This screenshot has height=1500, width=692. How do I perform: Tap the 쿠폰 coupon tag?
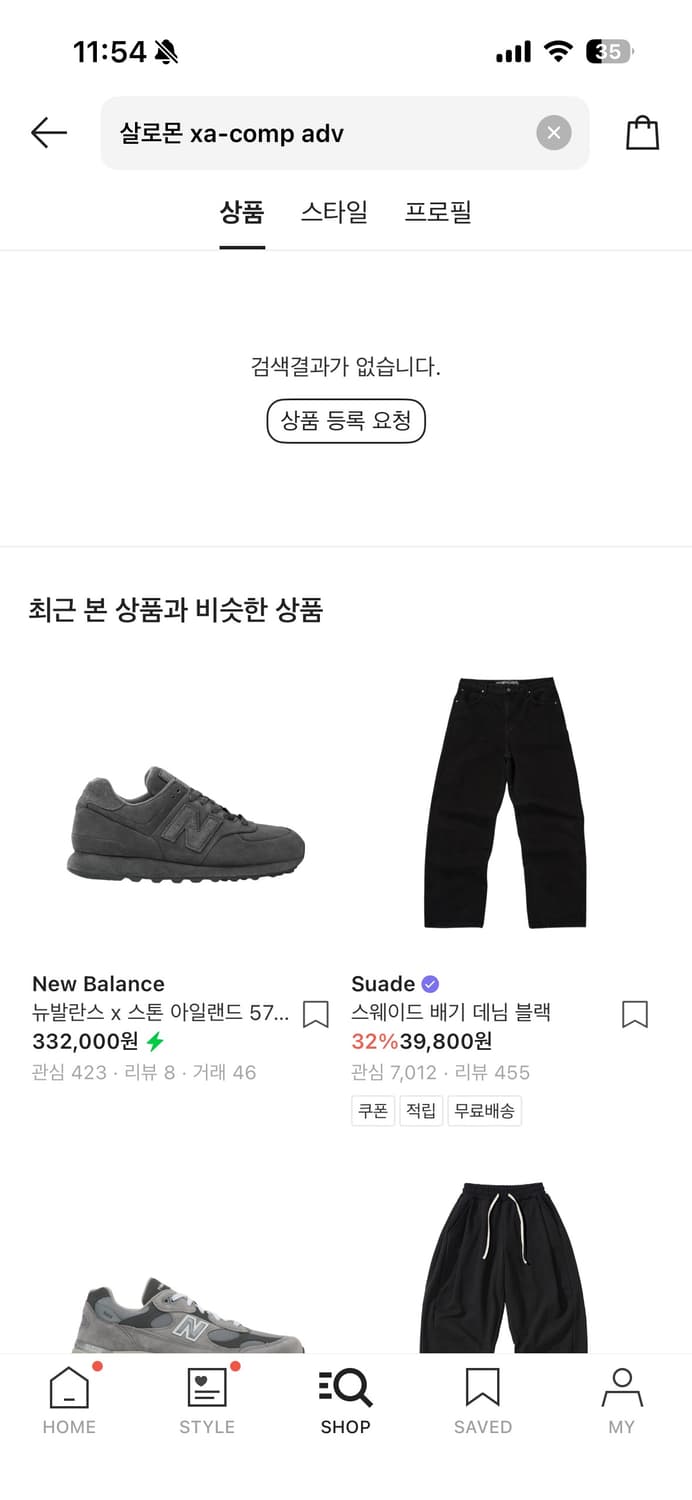pos(373,1111)
